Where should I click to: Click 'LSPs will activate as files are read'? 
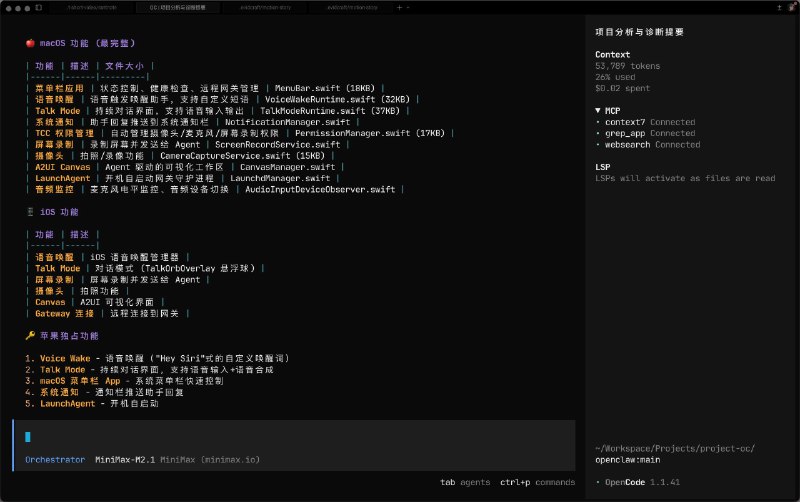685,178
